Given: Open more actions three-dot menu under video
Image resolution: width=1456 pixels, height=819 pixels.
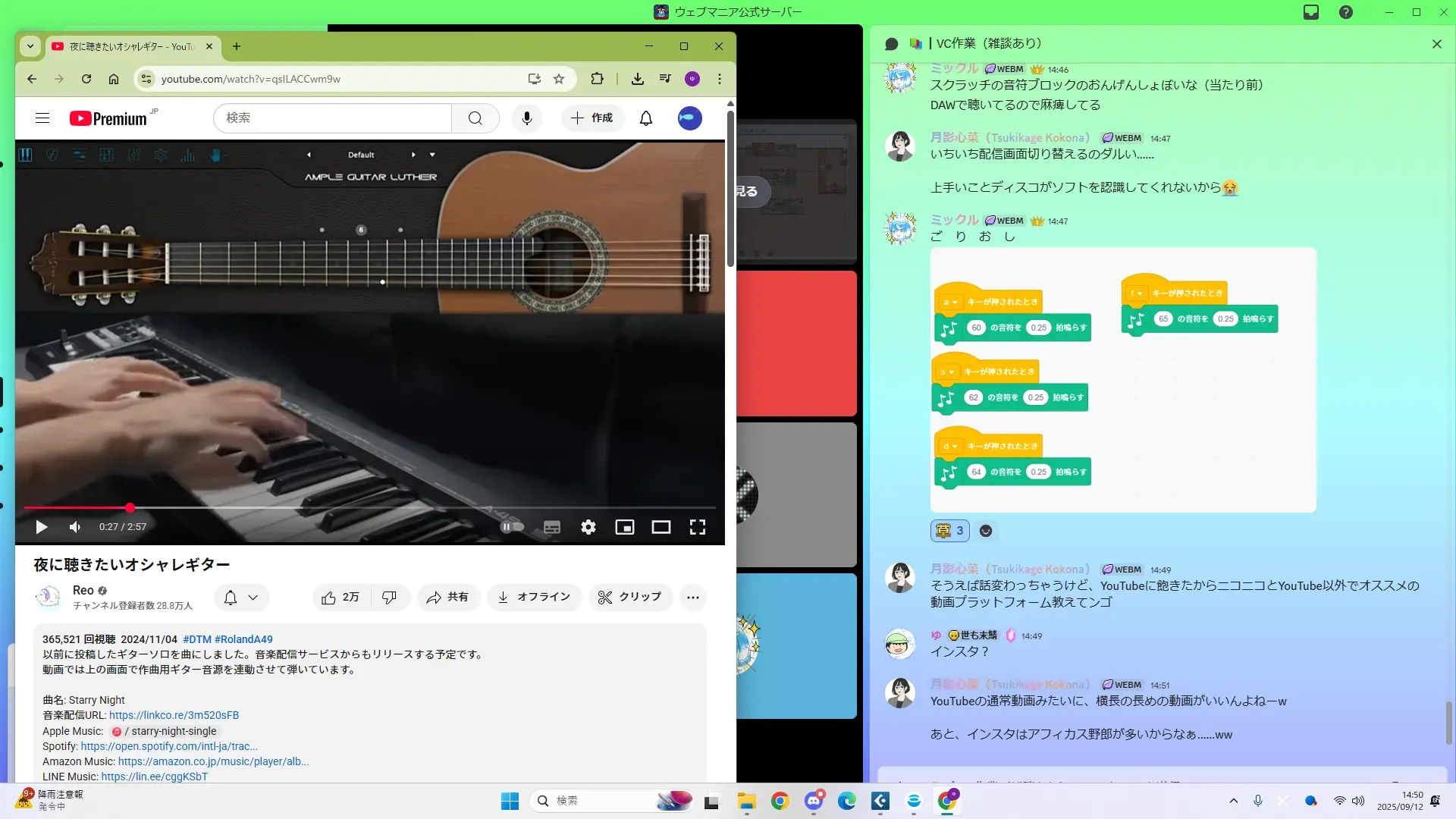Looking at the screenshot, I should (692, 598).
